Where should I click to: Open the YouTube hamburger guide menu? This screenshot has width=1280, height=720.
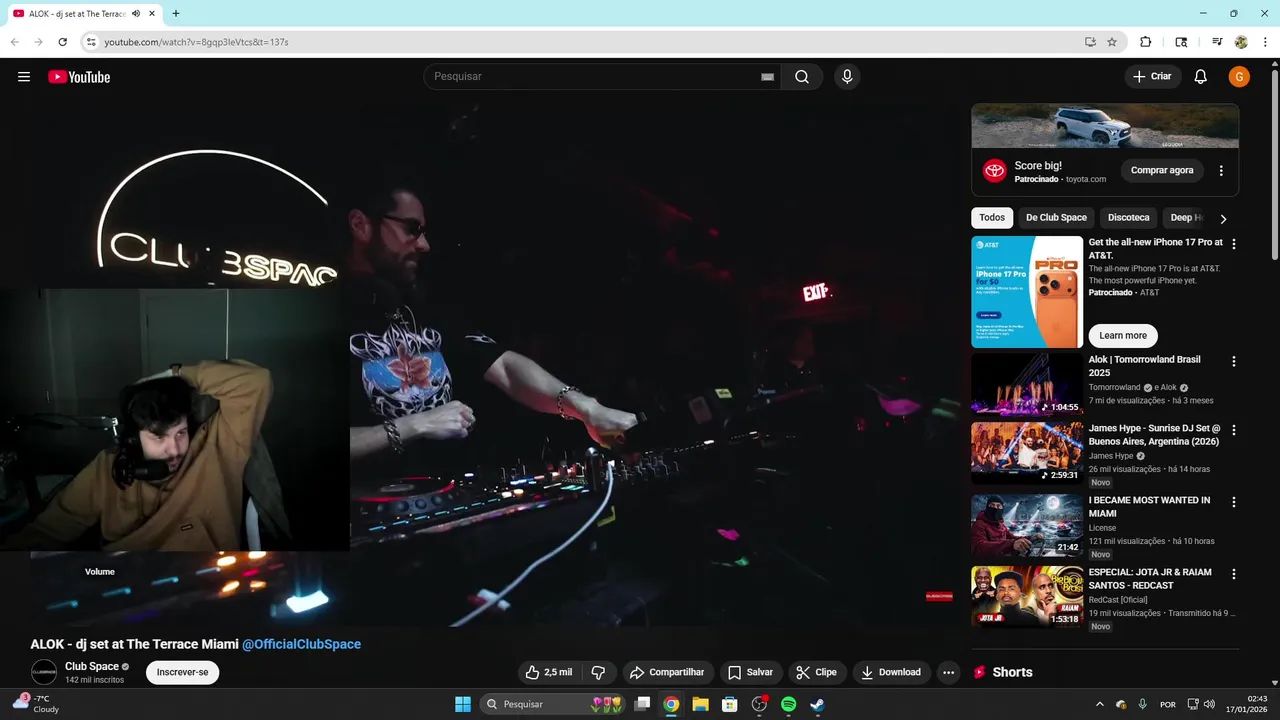point(24,77)
